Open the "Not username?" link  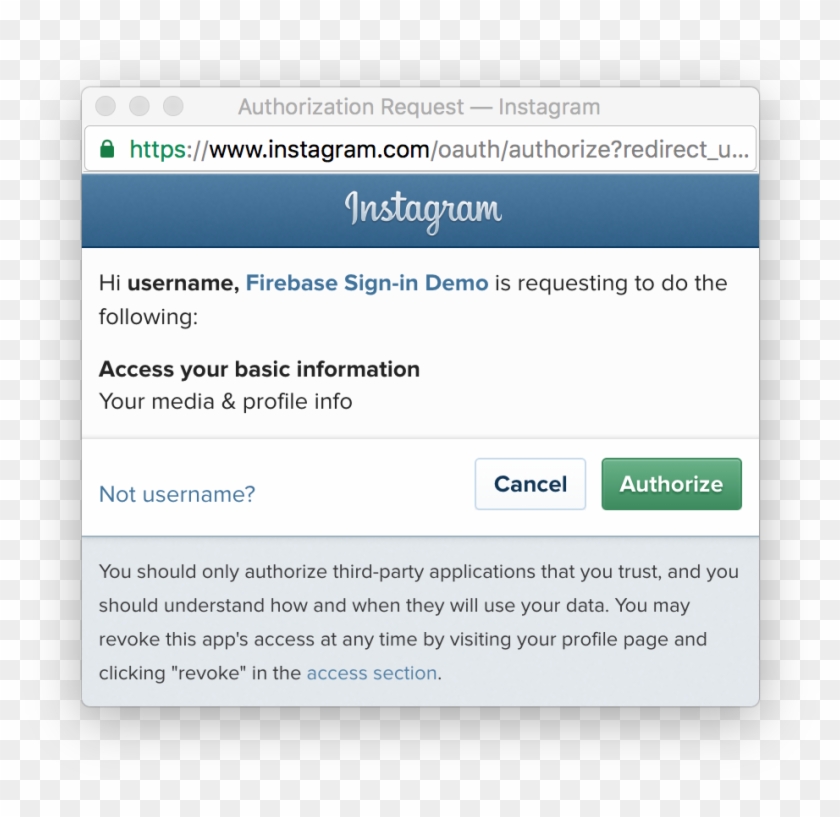pyautogui.click(x=176, y=494)
